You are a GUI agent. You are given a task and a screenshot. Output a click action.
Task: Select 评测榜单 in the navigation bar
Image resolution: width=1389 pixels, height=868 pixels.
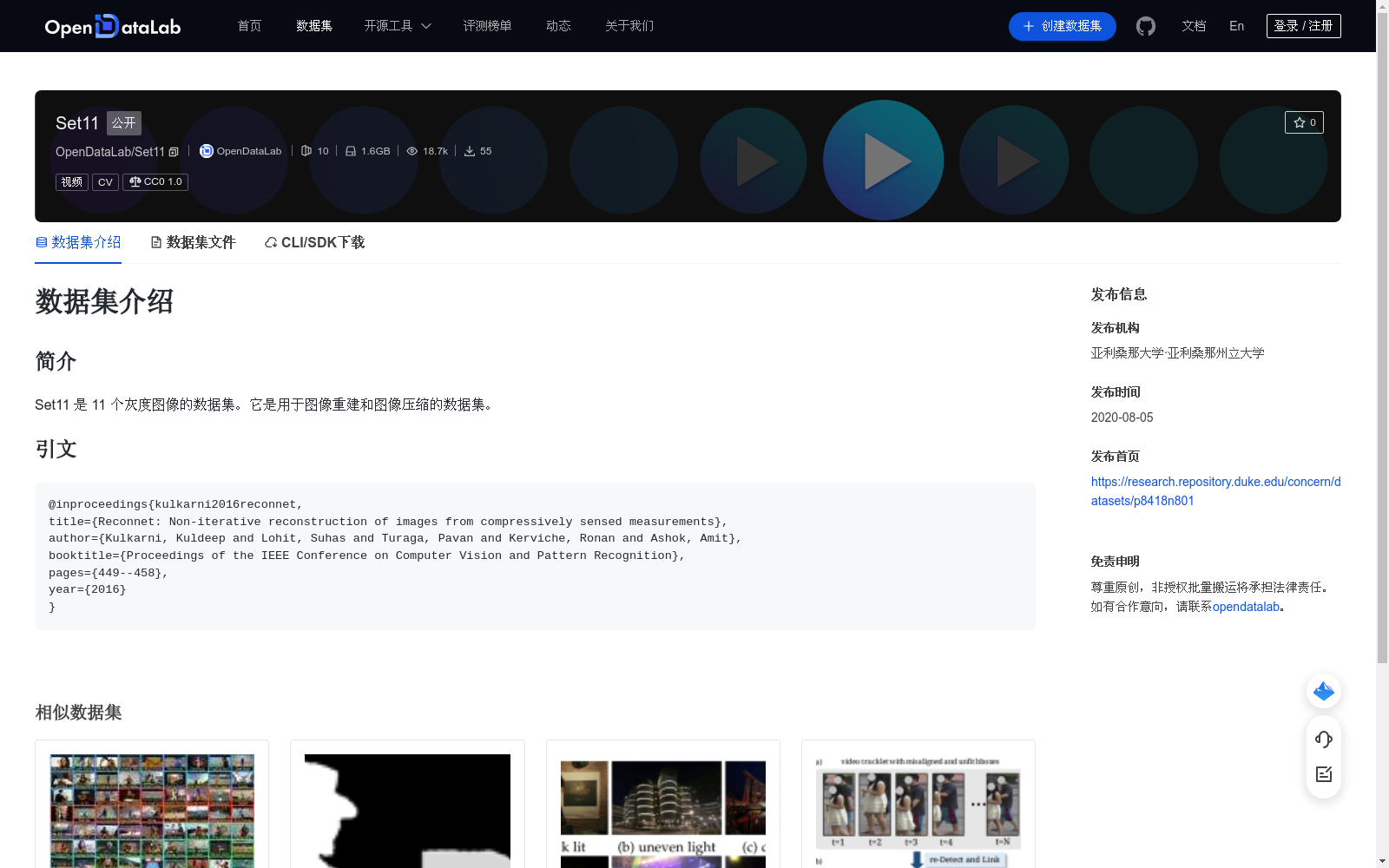487,26
